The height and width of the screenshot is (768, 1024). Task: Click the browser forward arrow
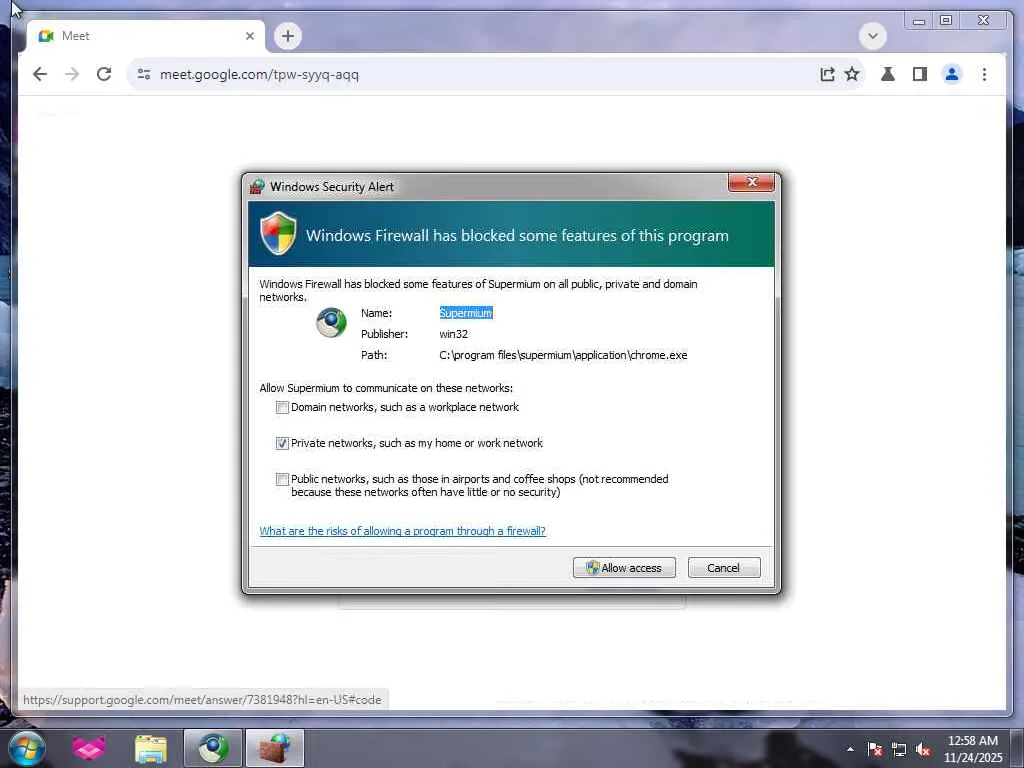72,74
